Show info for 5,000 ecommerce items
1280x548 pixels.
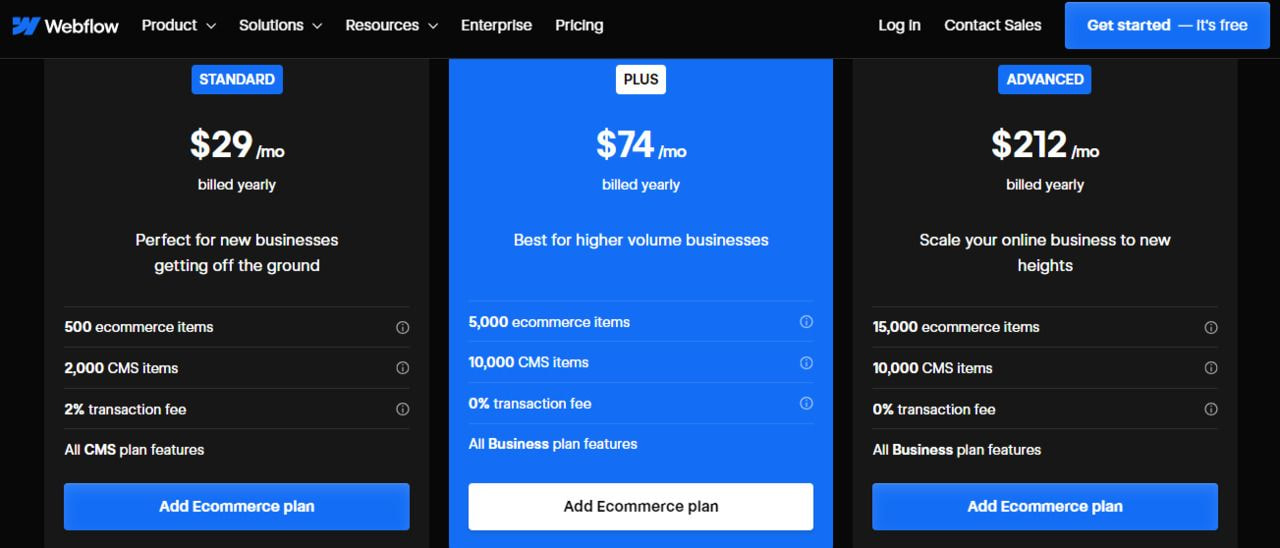[806, 322]
